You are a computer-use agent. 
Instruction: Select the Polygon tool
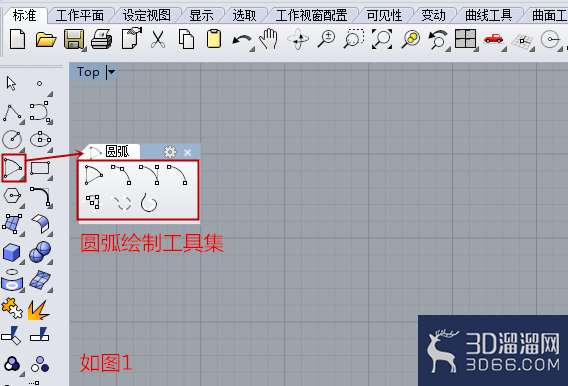click(12, 196)
